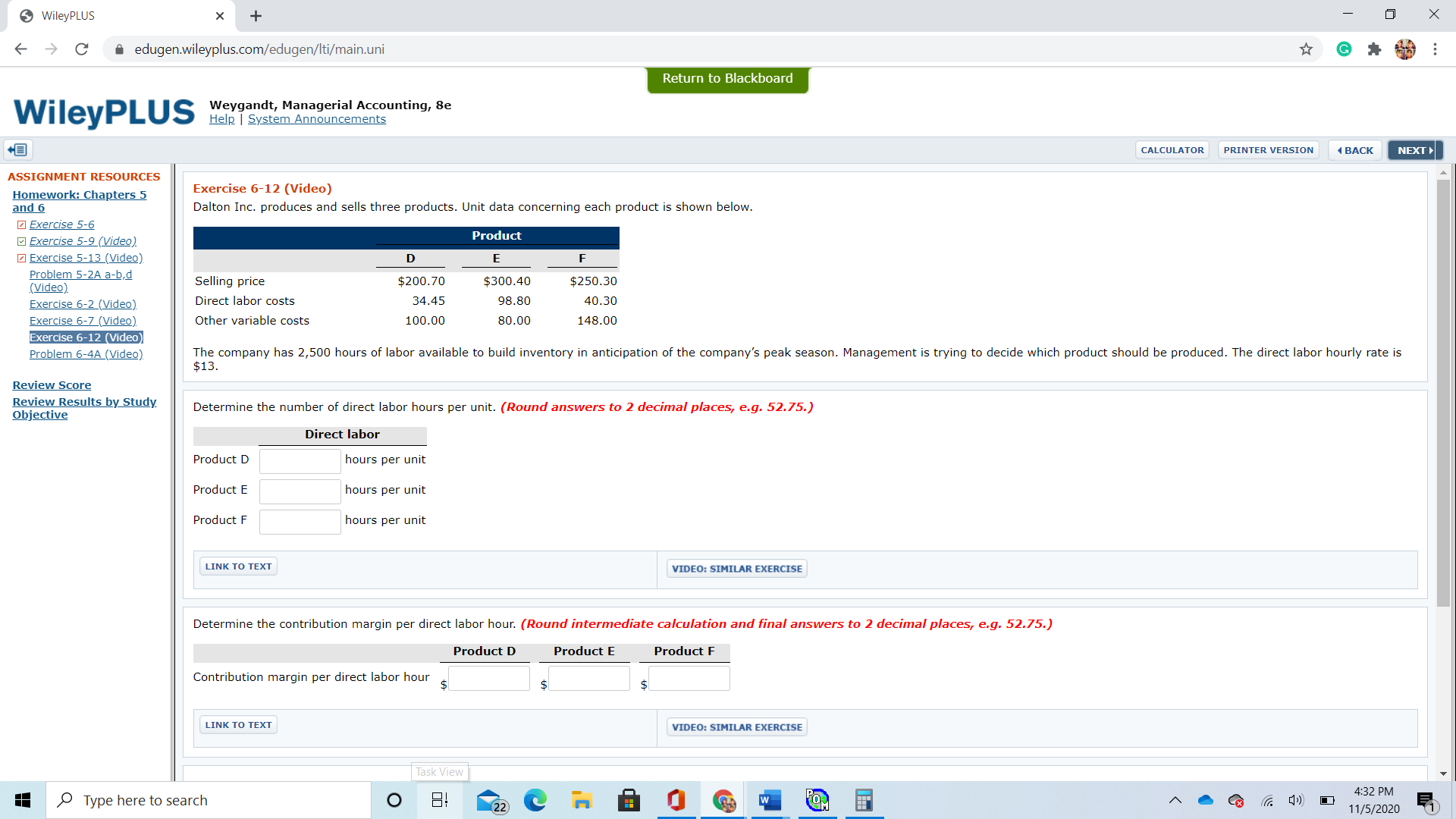Click the status checkbox beside Exercise 5-6
The width and height of the screenshot is (1456, 819).
22,224
